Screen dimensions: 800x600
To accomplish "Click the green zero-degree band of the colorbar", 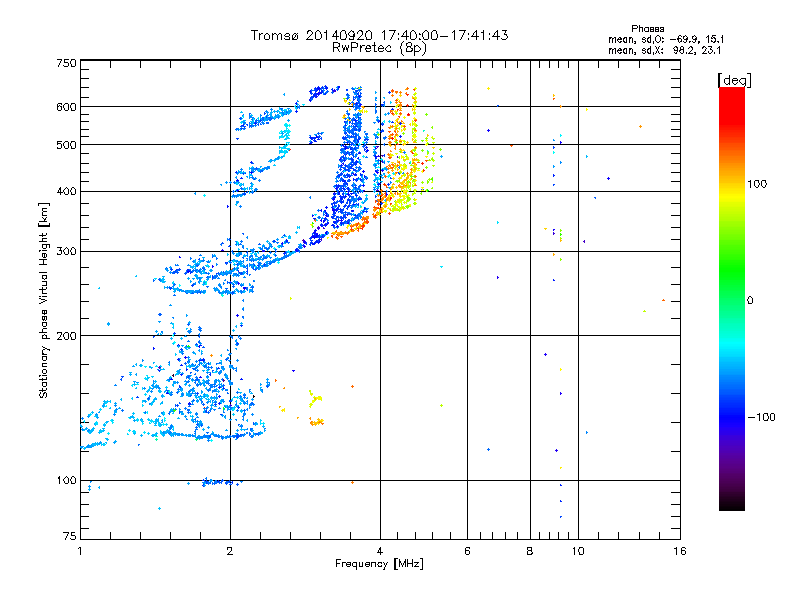I will pyautogui.click(x=732, y=300).
